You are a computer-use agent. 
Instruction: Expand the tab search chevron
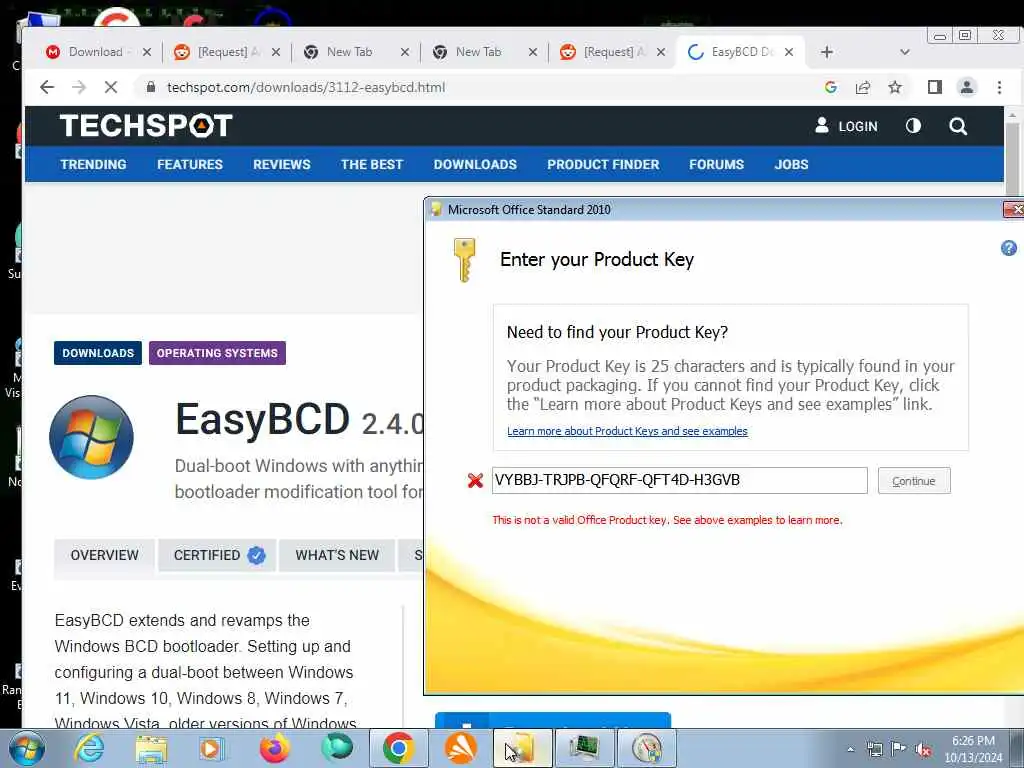pos(904,52)
